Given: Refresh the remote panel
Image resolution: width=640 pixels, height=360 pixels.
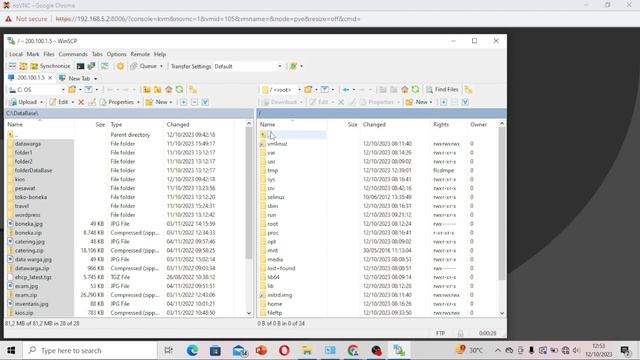Looking at the screenshot, I should (416, 90).
